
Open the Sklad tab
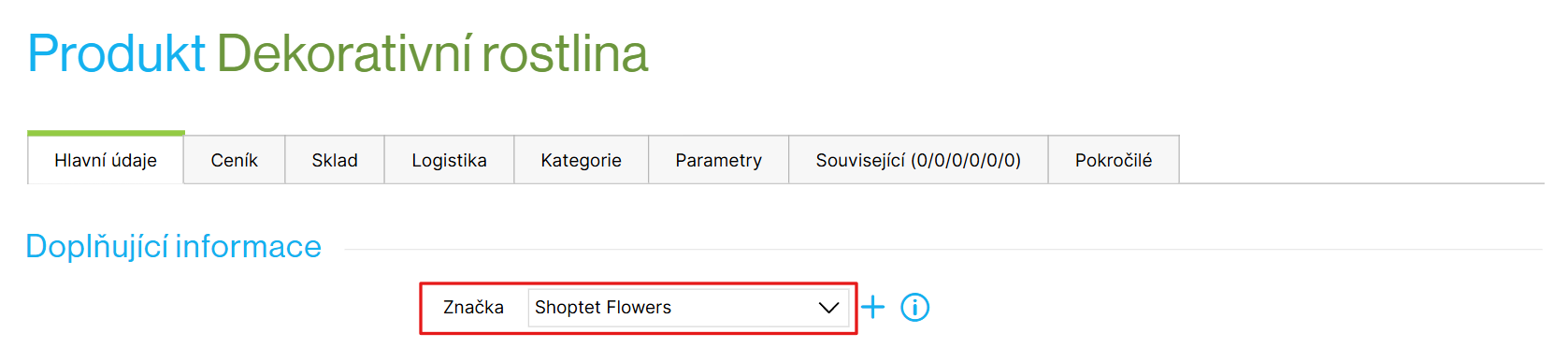click(335, 160)
